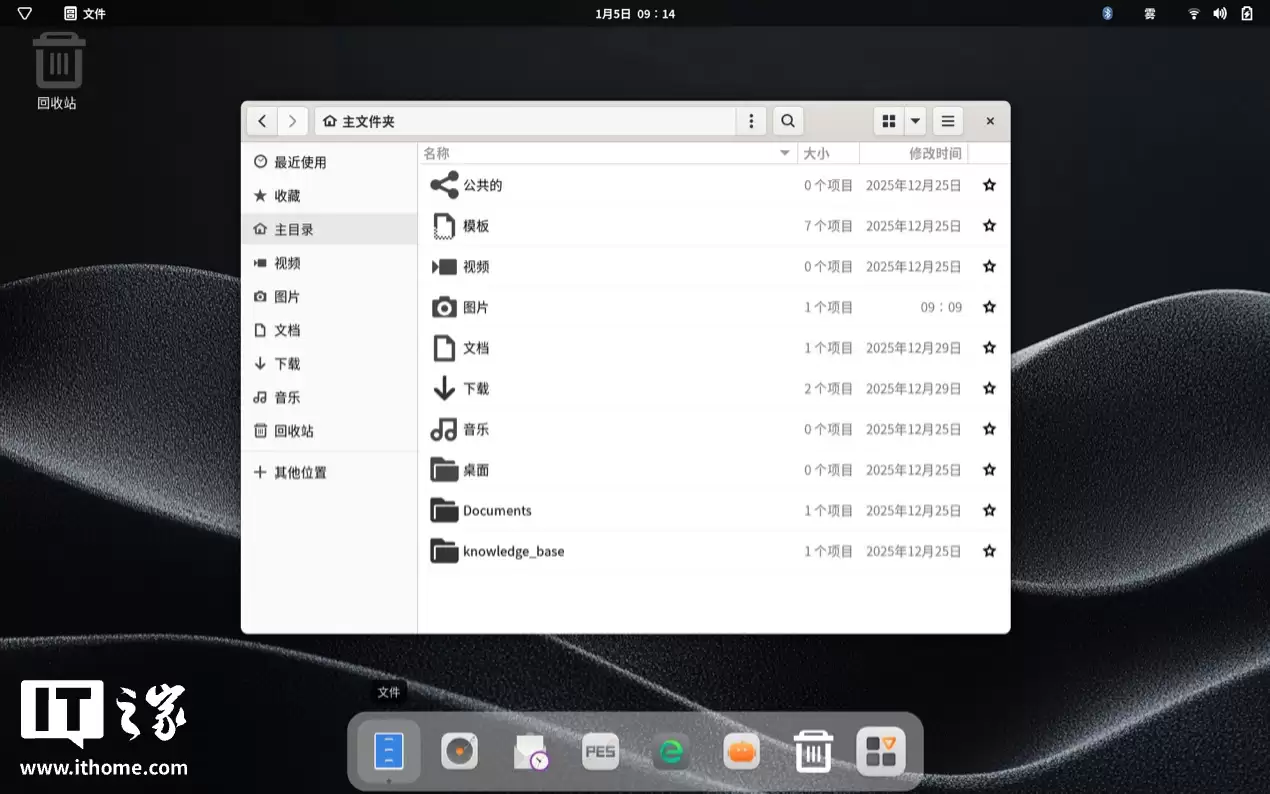Open the three-dot path options menu
The height and width of the screenshot is (794, 1270).
[751, 120]
